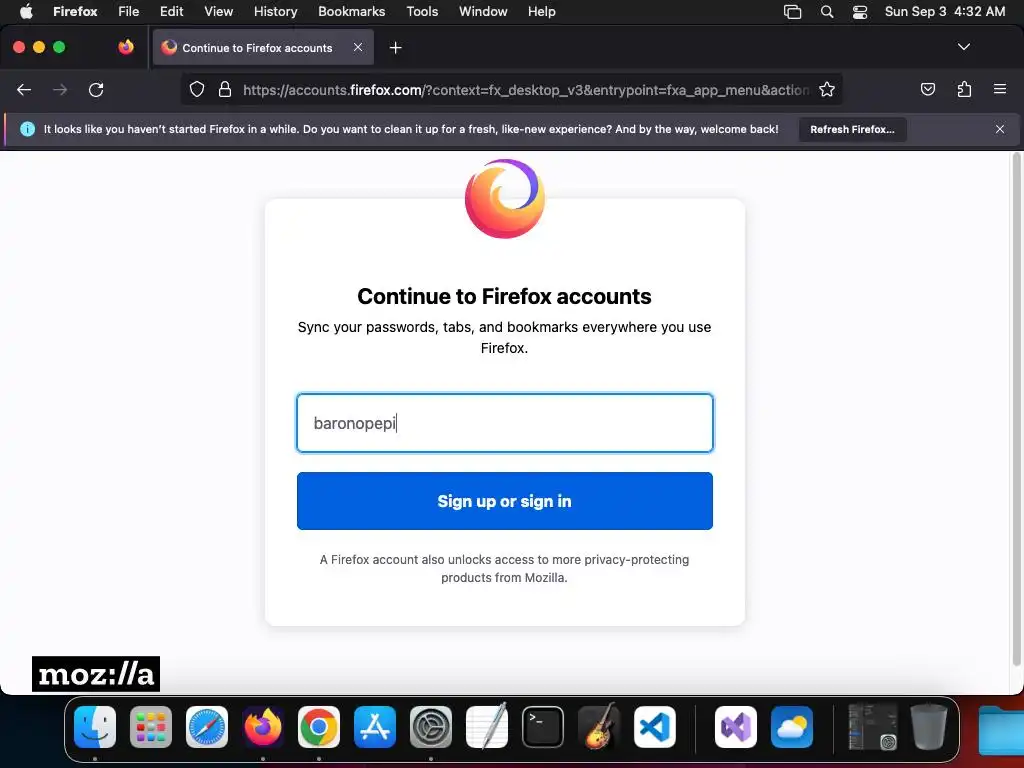Click the forward navigation arrow
Image resolution: width=1024 pixels, height=768 pixels.
[x=60, y=89]
